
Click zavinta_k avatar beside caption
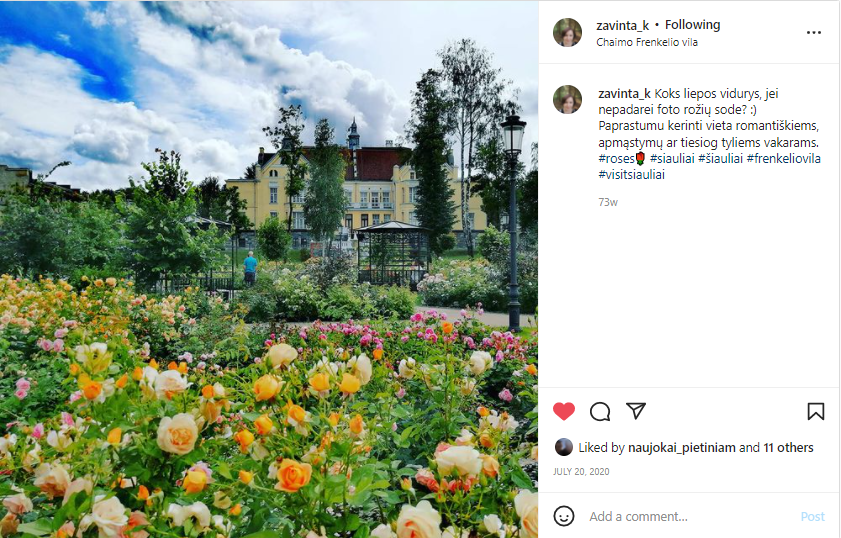point(567,99)
